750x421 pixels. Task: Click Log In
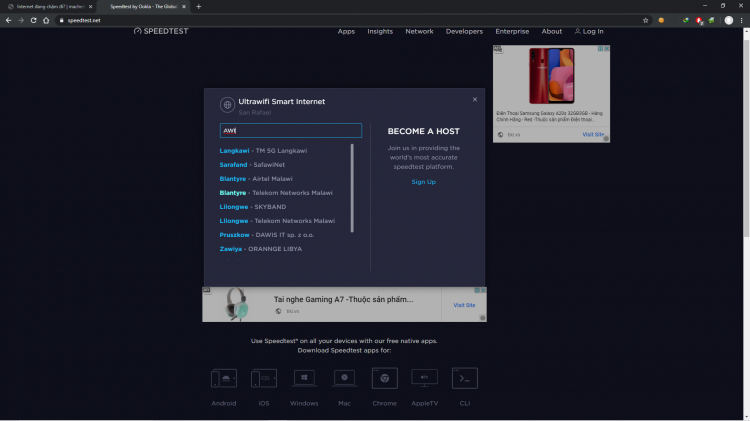[x=589, y=31]
